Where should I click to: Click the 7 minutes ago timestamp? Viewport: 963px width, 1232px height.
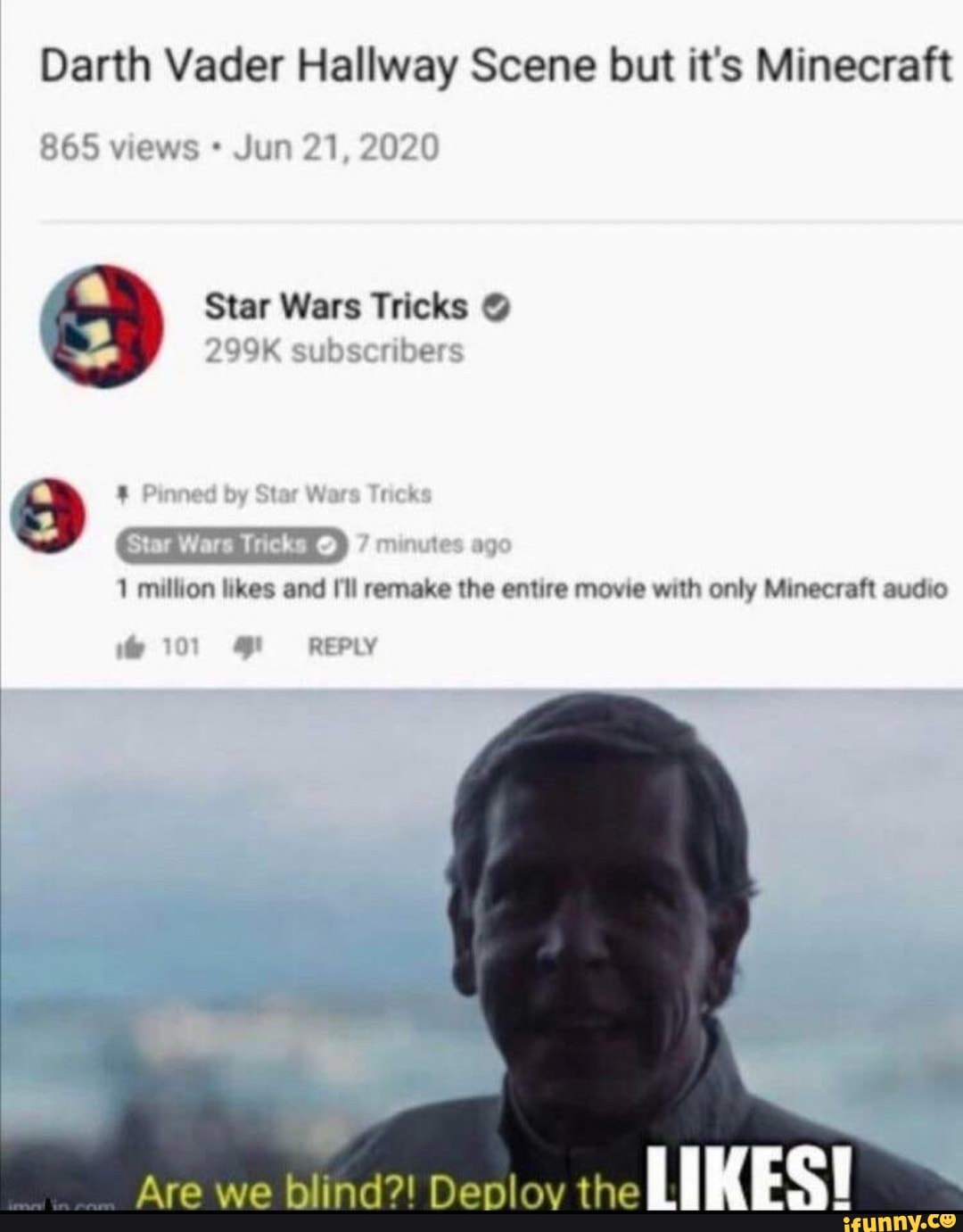(x=433, y=543)
